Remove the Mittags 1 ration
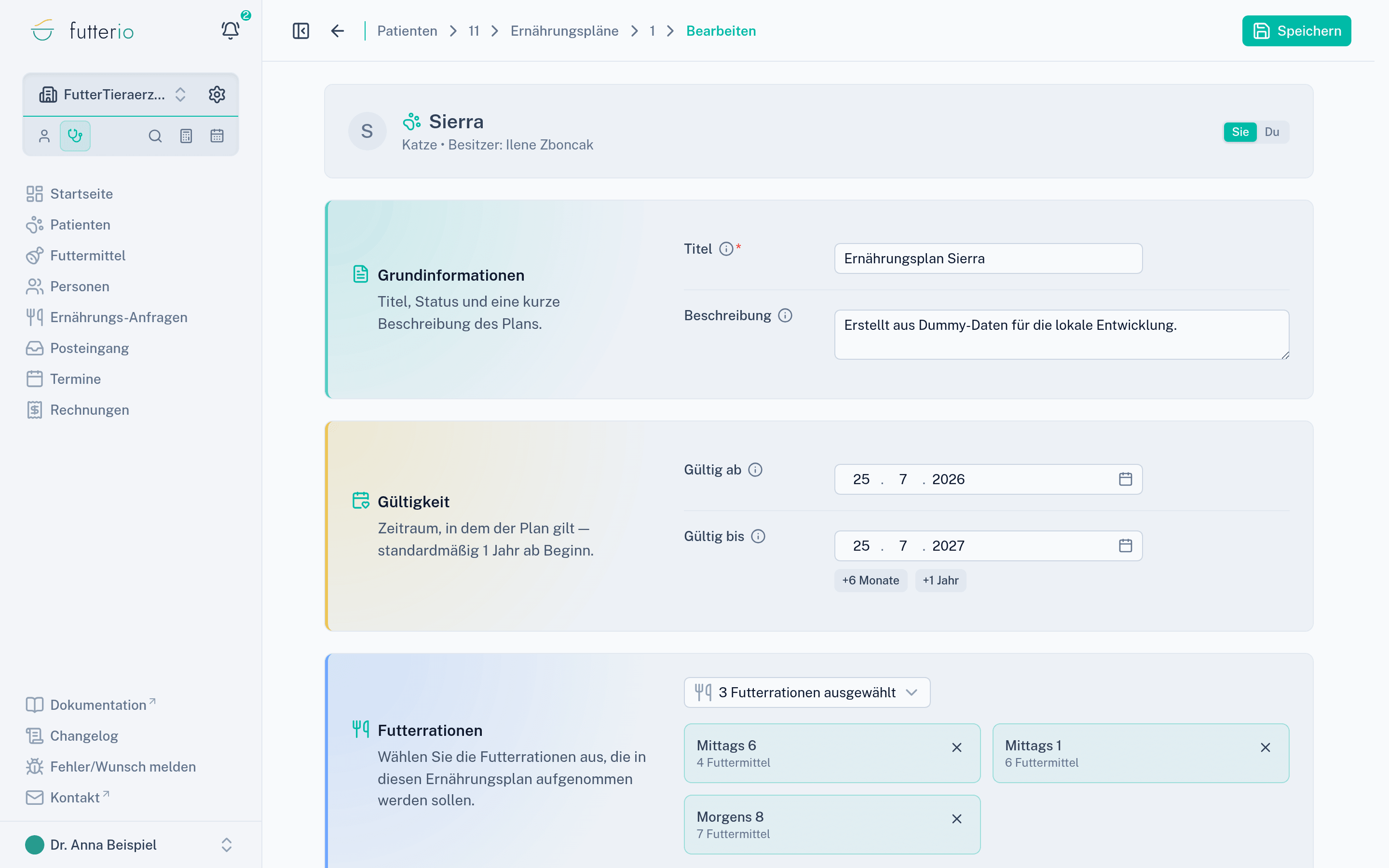 pyautogui.click(x=1265, y=747)
